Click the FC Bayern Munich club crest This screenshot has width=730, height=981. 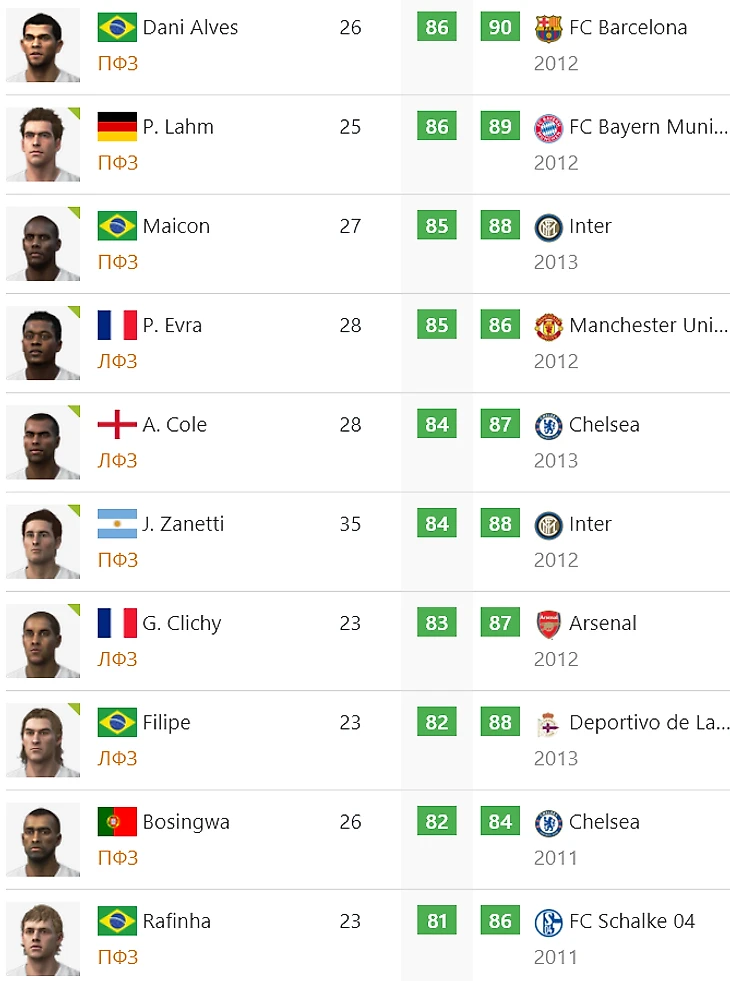[x=548, y=128]
